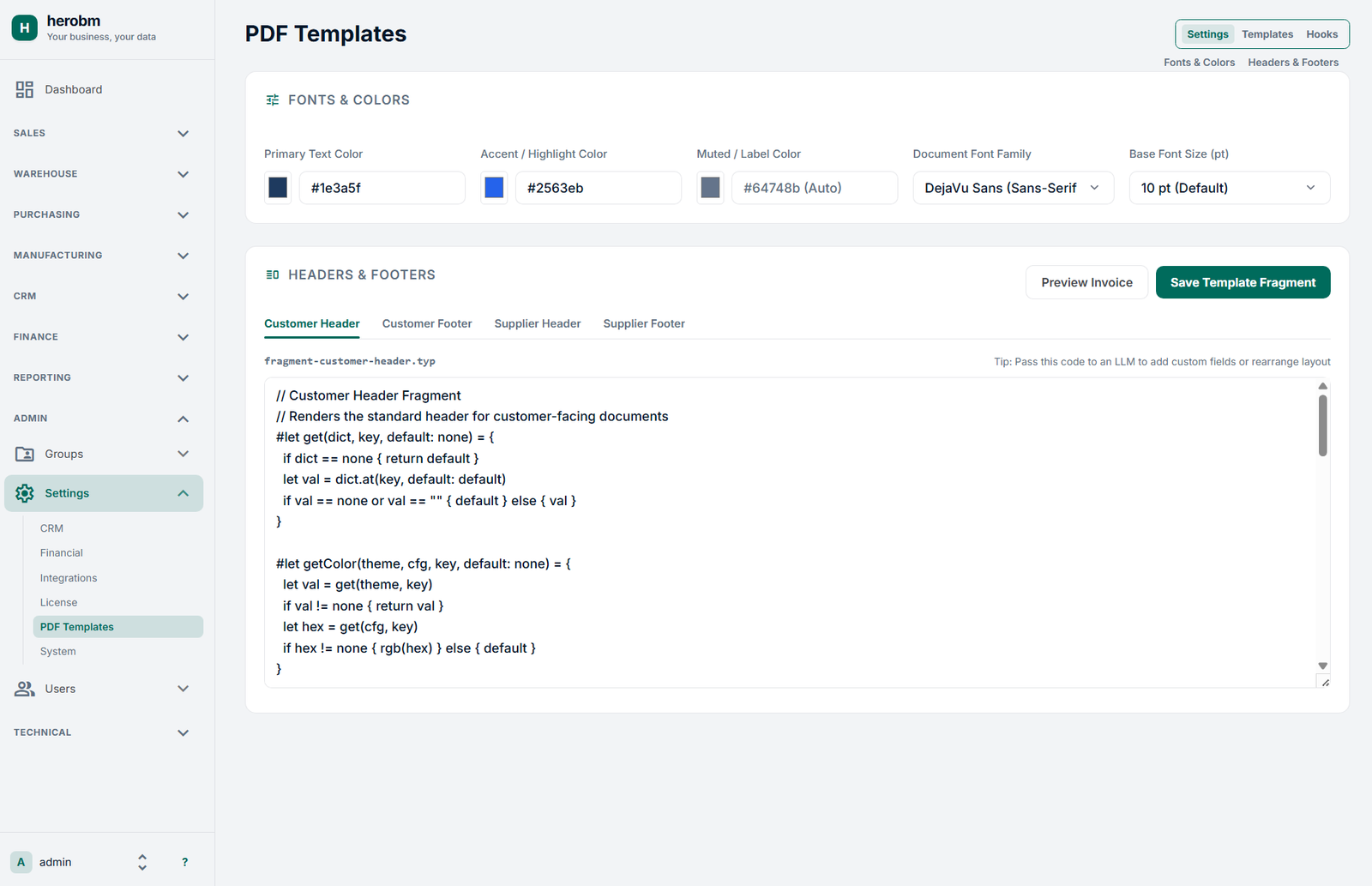Switch to the Supplier Header tab
The image size is (1372, 886).
click(x=538, y=323)
